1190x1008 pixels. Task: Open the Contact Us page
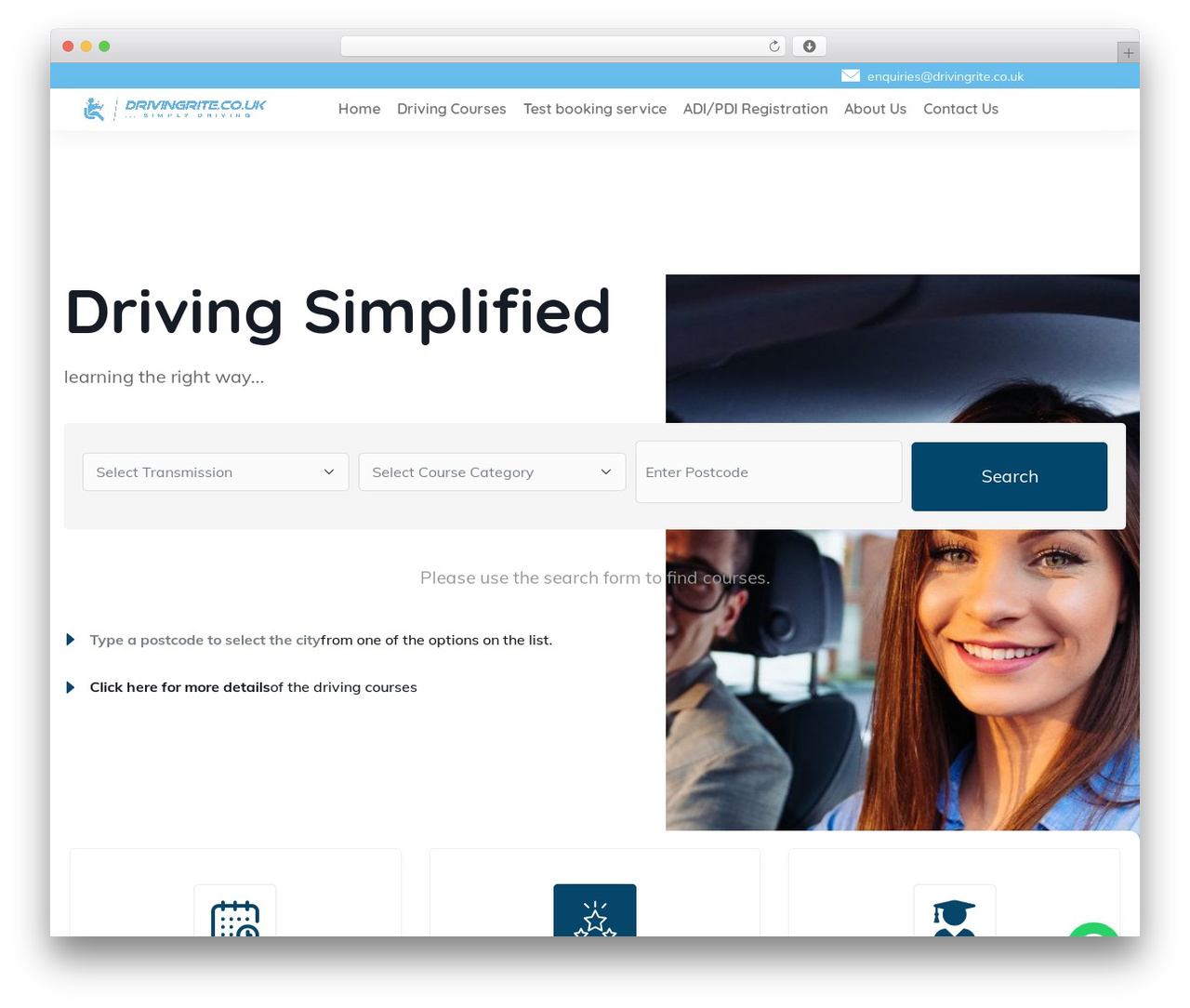point(960,109)
